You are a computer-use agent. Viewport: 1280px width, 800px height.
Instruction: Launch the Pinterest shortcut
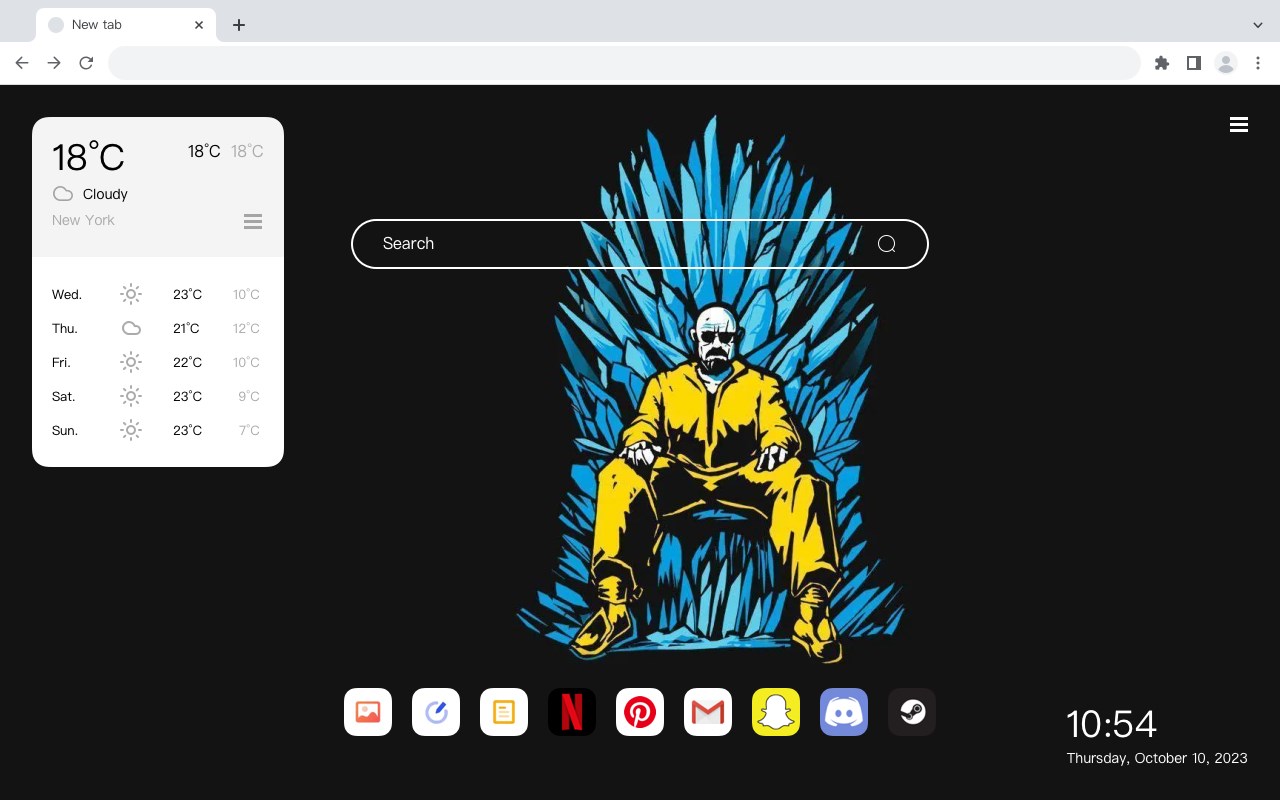pyautogui.click(x=640, y=712)
